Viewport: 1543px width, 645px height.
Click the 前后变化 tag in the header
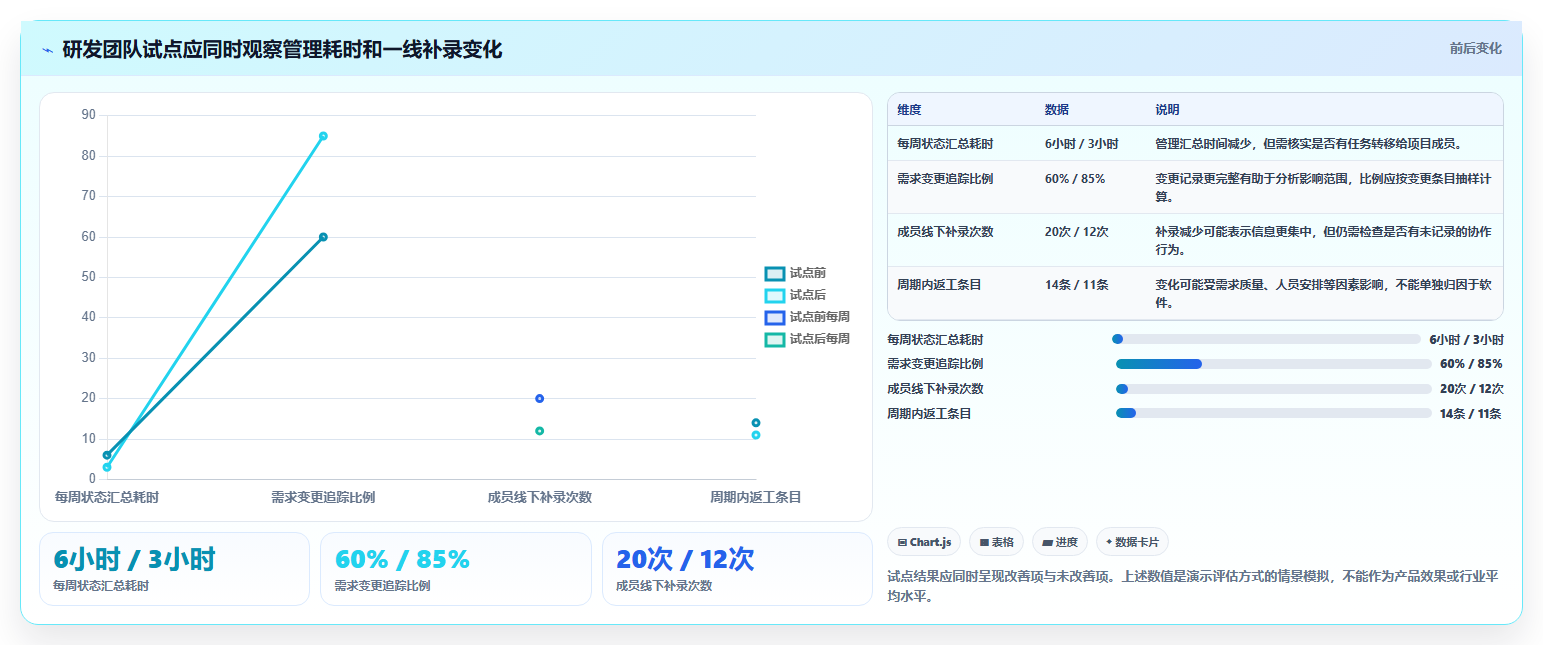pyautogui.click(x=1475, y=48)
